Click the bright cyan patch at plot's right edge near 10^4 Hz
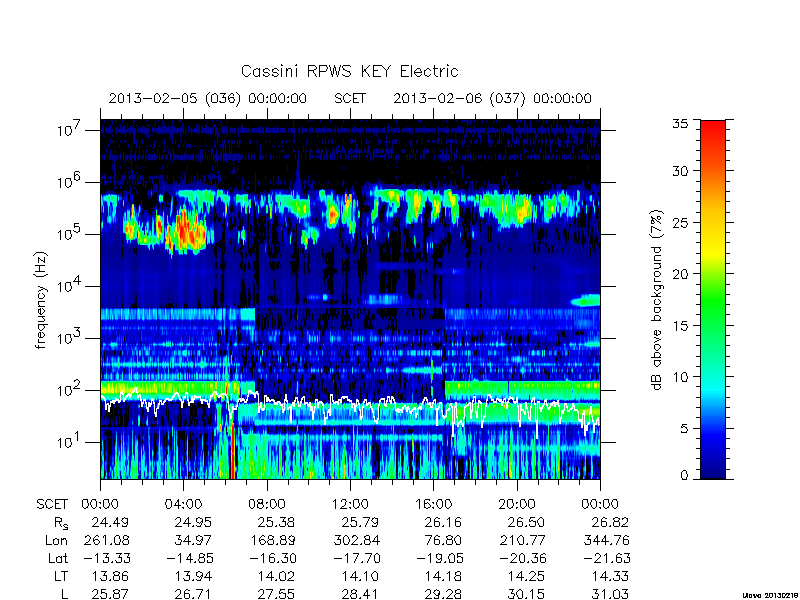 tap(586, 301)
